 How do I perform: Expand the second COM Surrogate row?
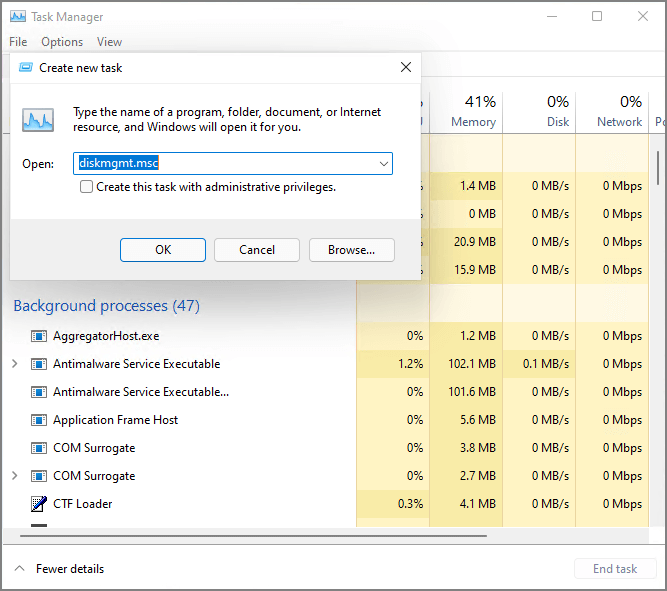pyautogui.click(x=14, y=476)
